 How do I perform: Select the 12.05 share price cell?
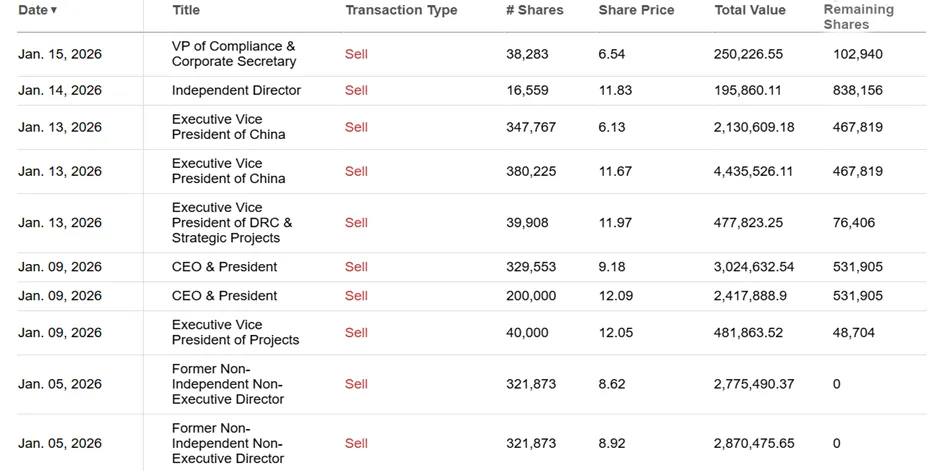coord(615,333)
